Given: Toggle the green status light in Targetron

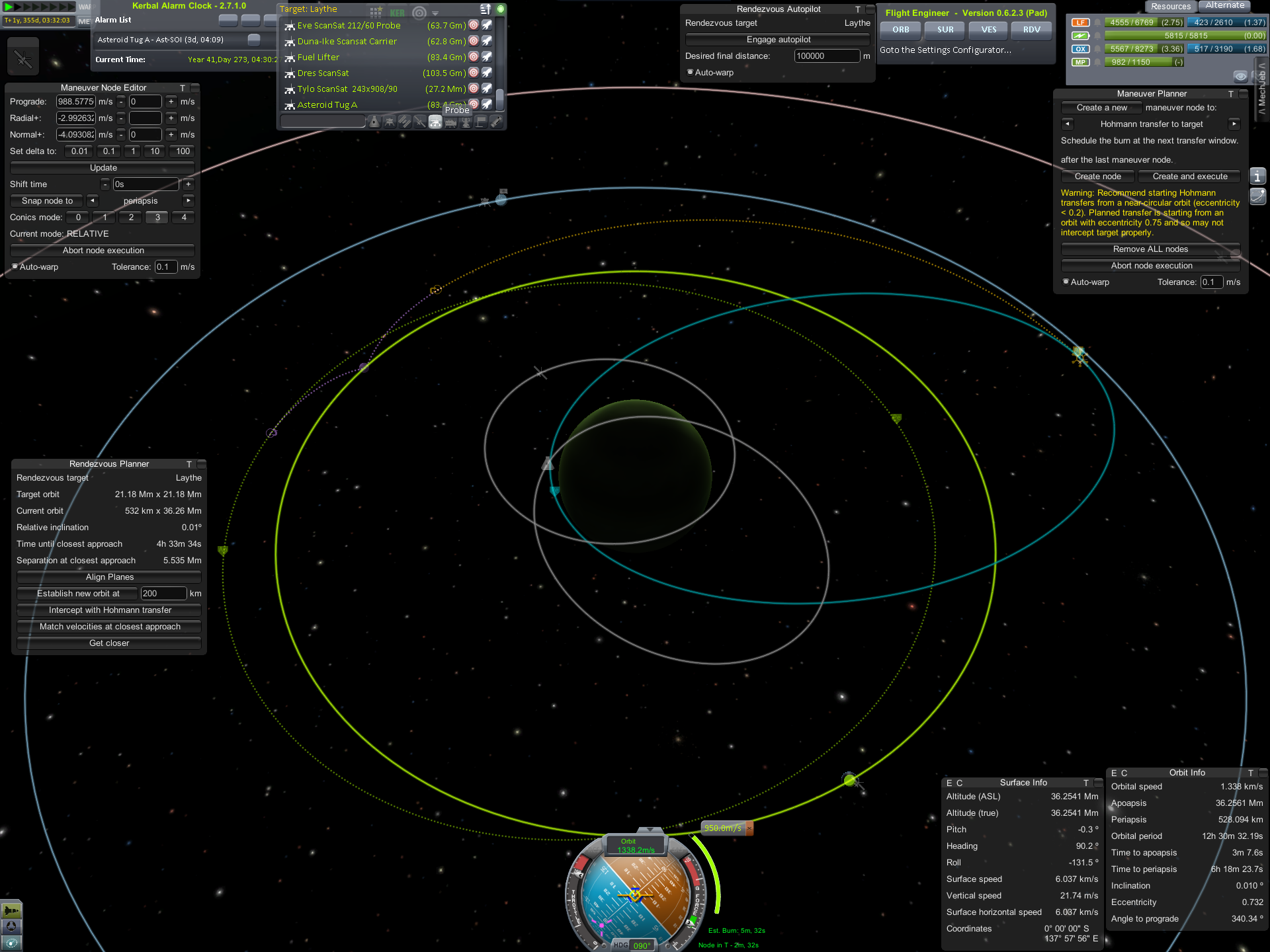Looking at the screenshot, I should tap(501, 9).
